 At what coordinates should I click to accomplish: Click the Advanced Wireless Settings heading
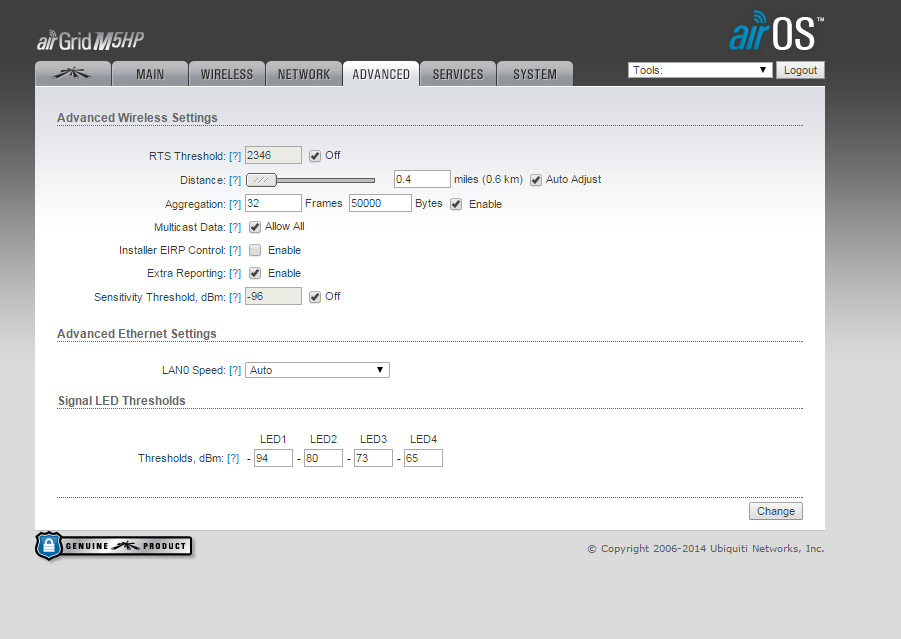pos(137,118)
